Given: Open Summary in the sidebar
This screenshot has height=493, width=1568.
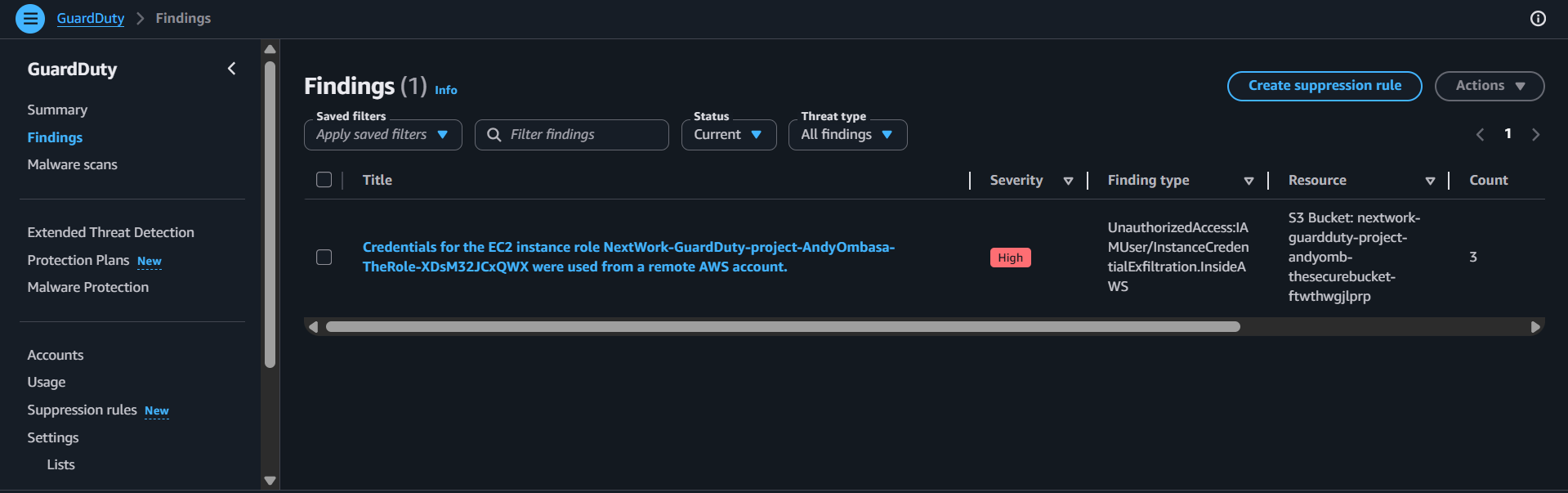Looking at the screenshot, I should tap(57, 110).
